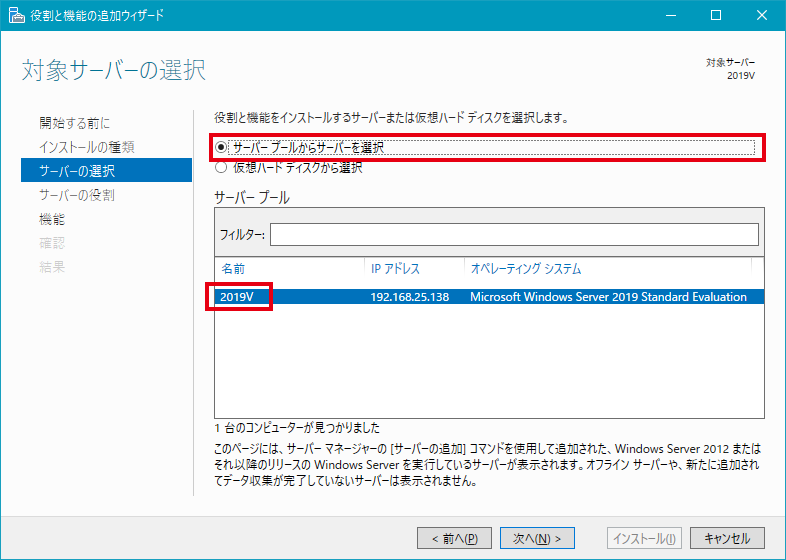Sort server list by IP アドレス column
The height and width of the screenshot is (560, 786).
point(395,269)
